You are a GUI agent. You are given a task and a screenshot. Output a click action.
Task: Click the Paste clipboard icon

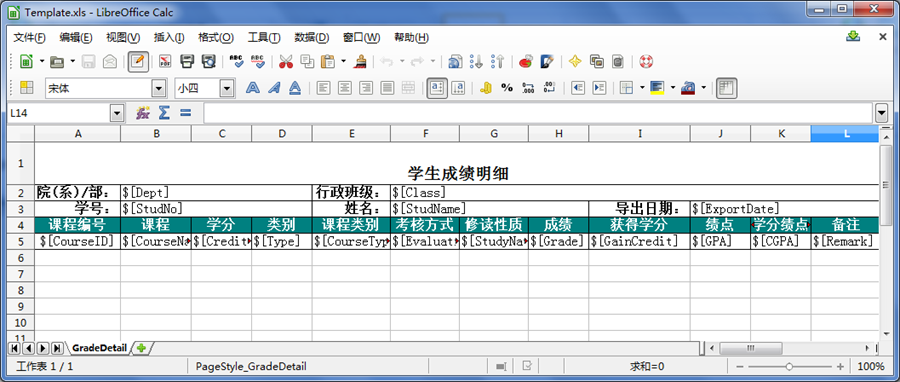328,61
